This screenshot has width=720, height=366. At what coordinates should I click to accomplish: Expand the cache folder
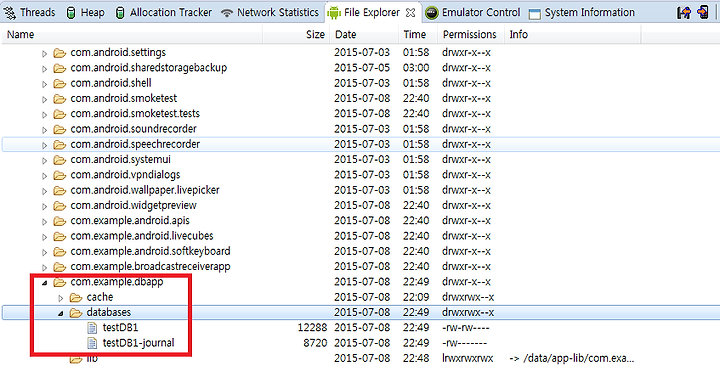tap(61, 298)
